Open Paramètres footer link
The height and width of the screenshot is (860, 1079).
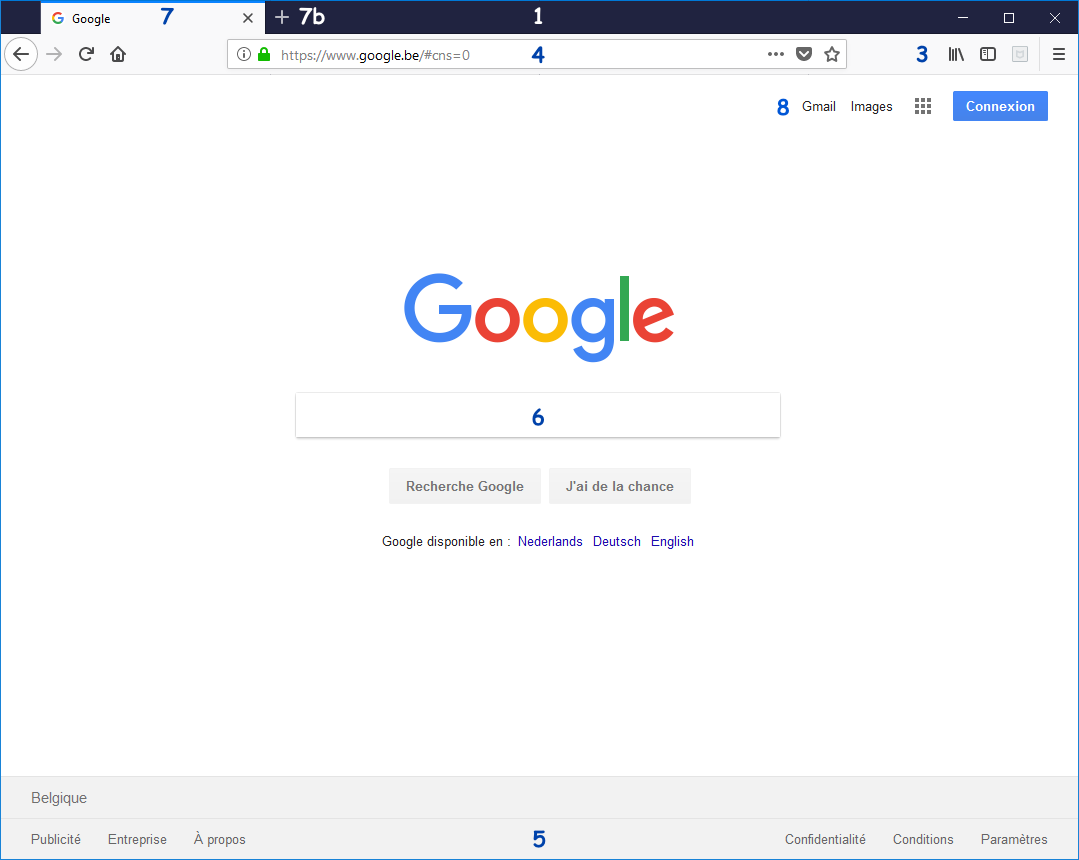(x=1014, y=839)
